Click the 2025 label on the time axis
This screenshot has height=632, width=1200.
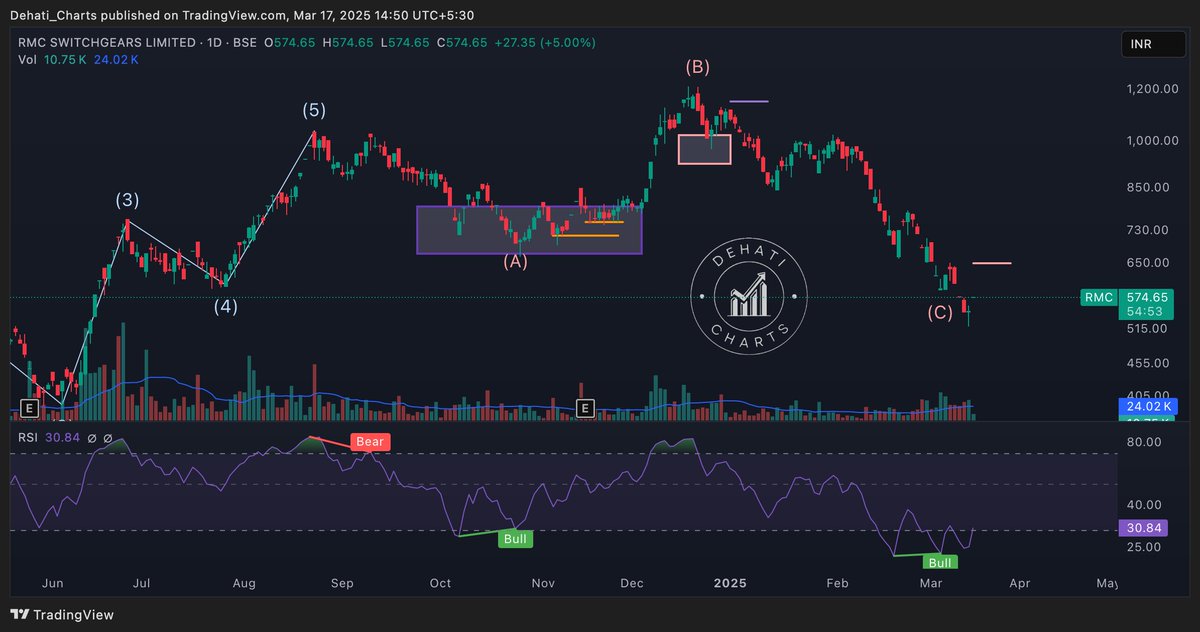731,582
